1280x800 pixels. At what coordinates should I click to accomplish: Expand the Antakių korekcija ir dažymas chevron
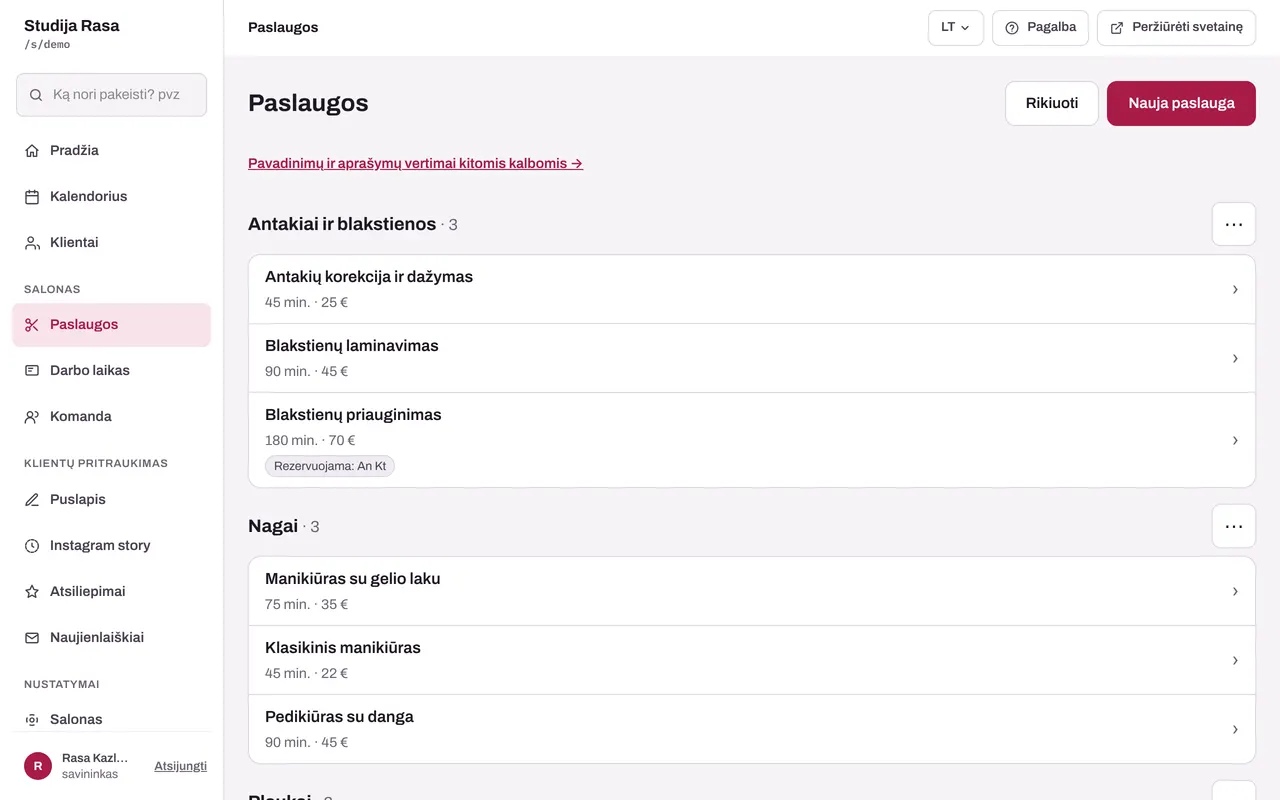click(x=1235, y=289)
